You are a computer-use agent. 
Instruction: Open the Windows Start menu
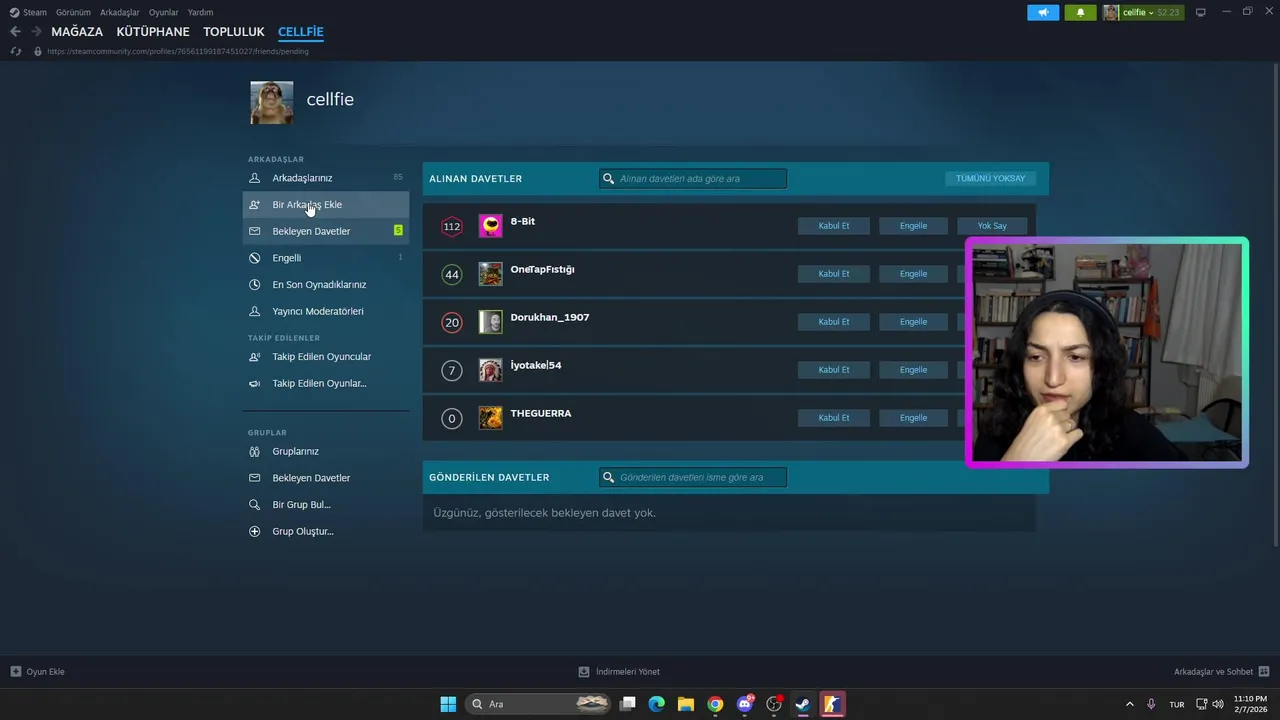(x=448, y=704)
